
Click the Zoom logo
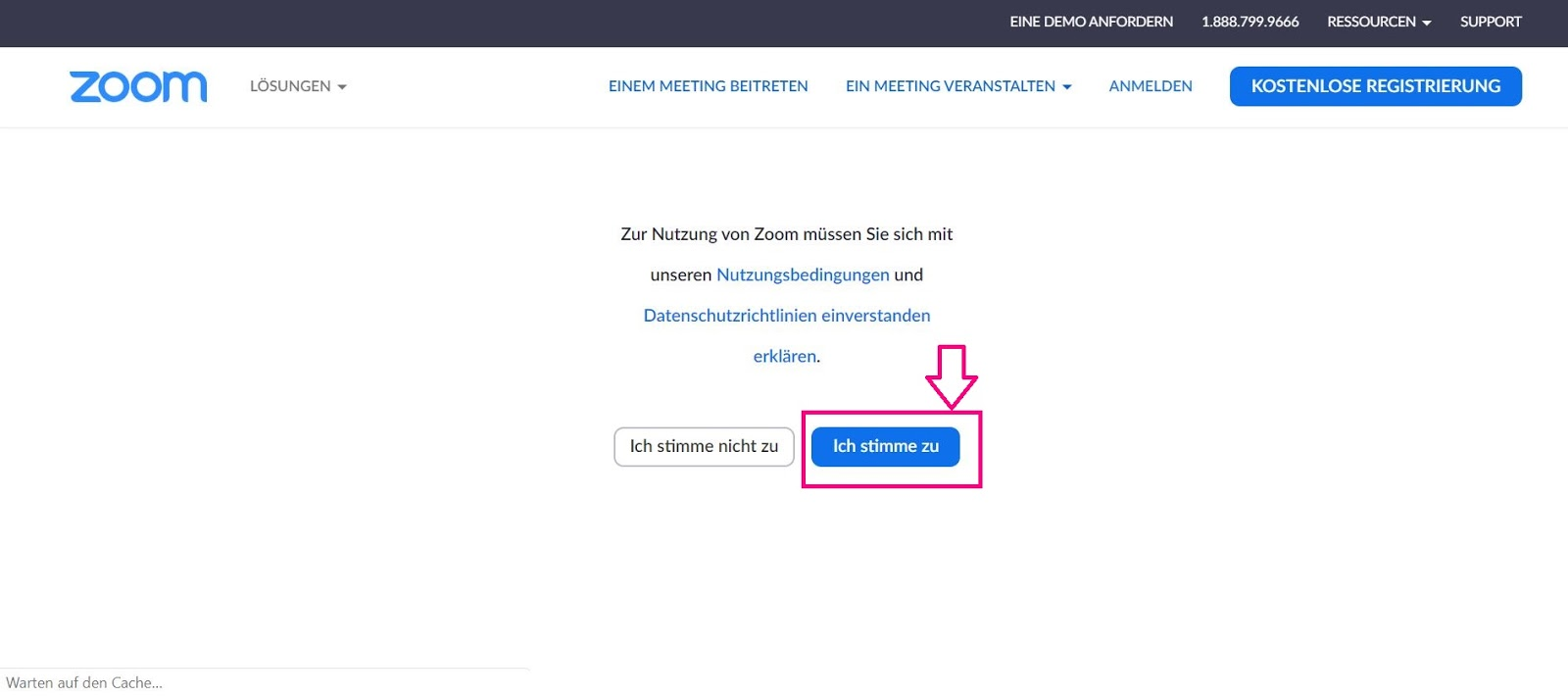coord(138,86)
